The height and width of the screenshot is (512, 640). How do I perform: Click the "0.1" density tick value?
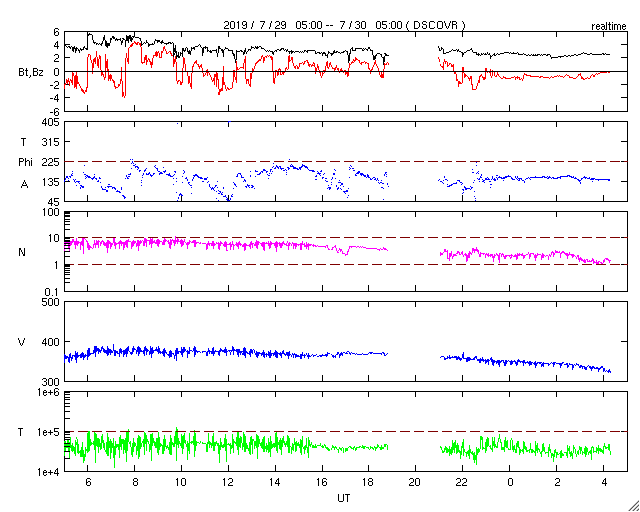52,292
